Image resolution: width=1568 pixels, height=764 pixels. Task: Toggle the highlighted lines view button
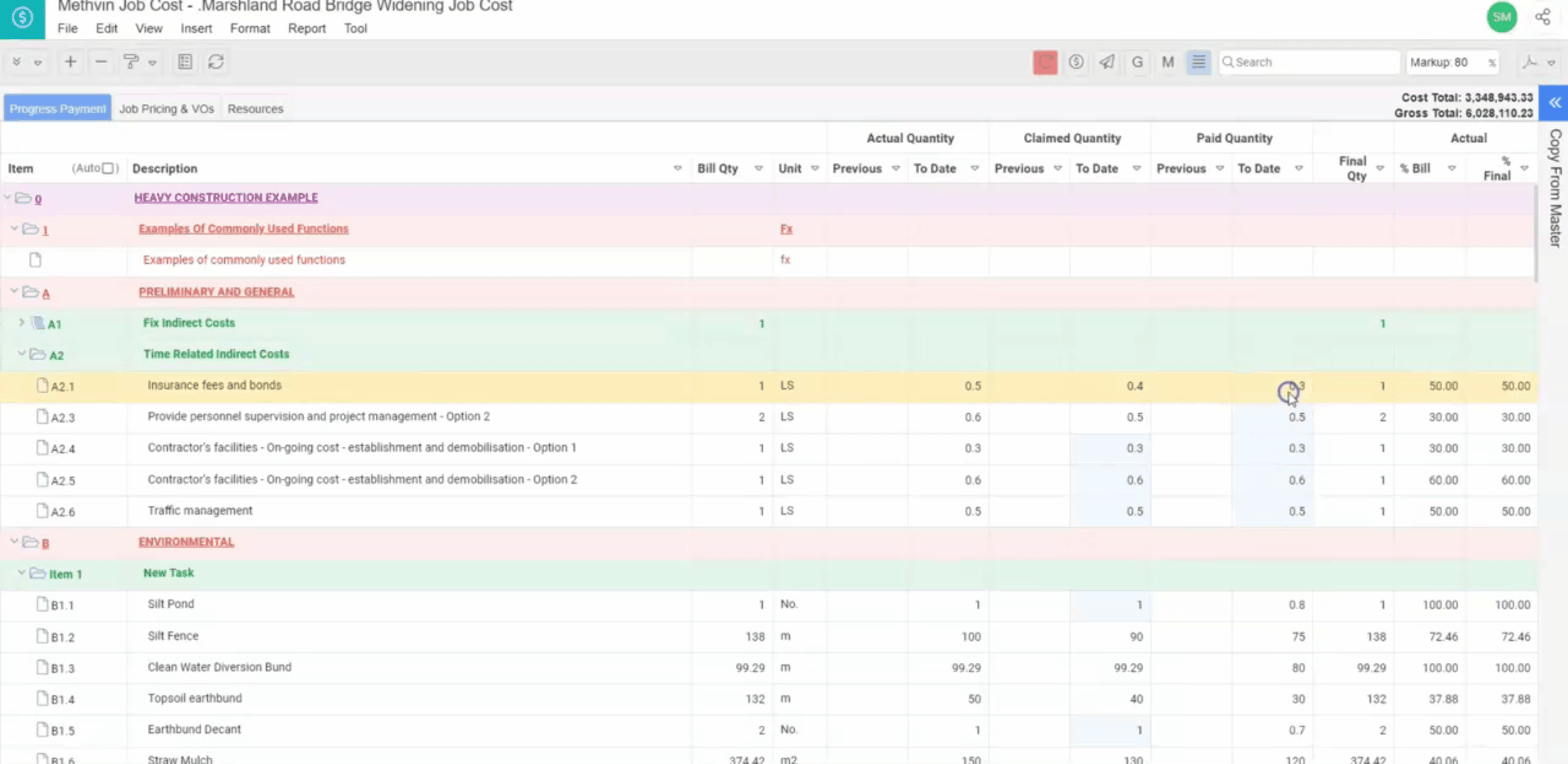click(x=1198, y=62)
